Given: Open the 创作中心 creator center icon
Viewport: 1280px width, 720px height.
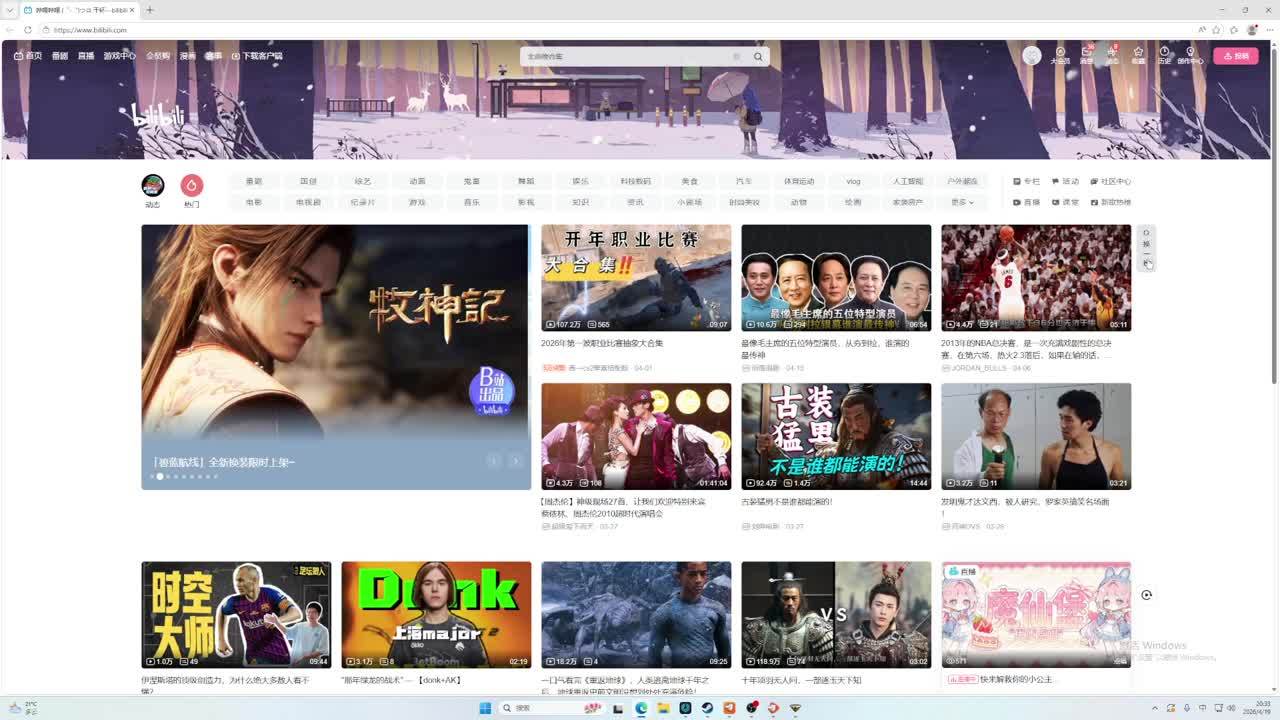Looking at the screenshot, I should (1190, 55).
